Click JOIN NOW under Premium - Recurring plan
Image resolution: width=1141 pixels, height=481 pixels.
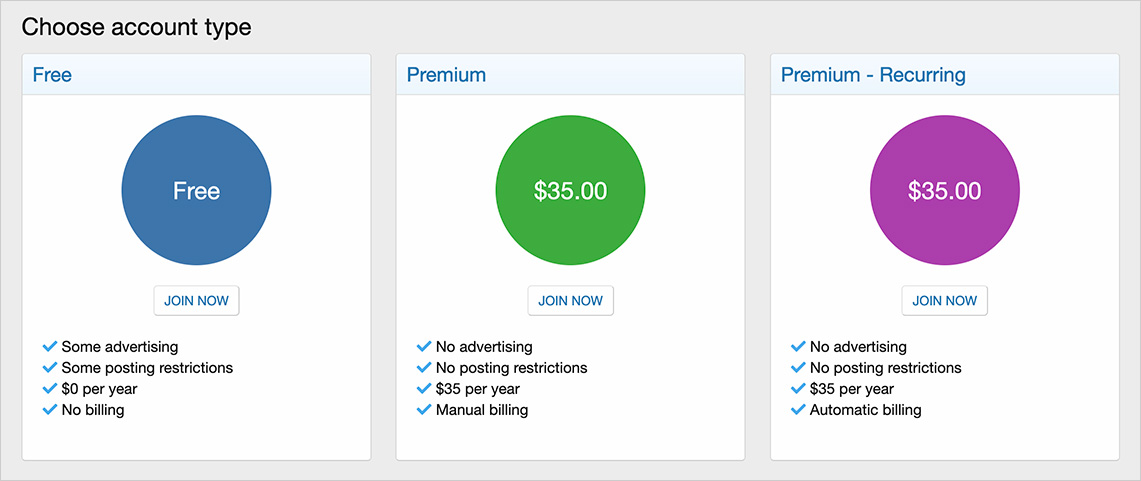(944, 301)
